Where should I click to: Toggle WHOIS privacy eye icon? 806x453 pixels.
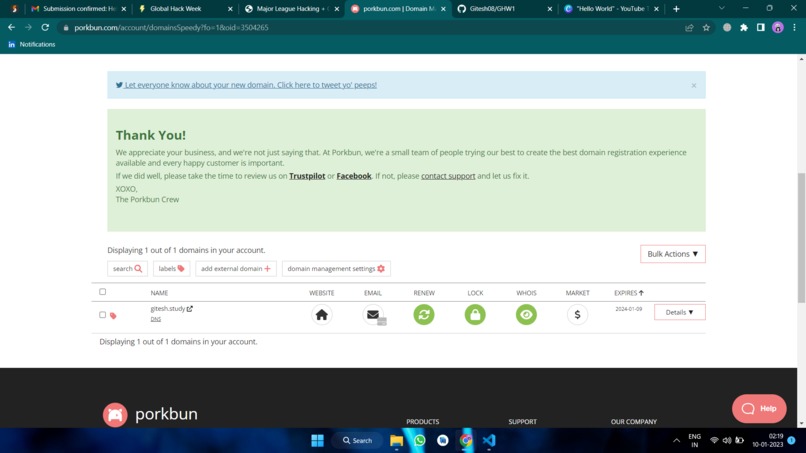[x=526, y=314]
